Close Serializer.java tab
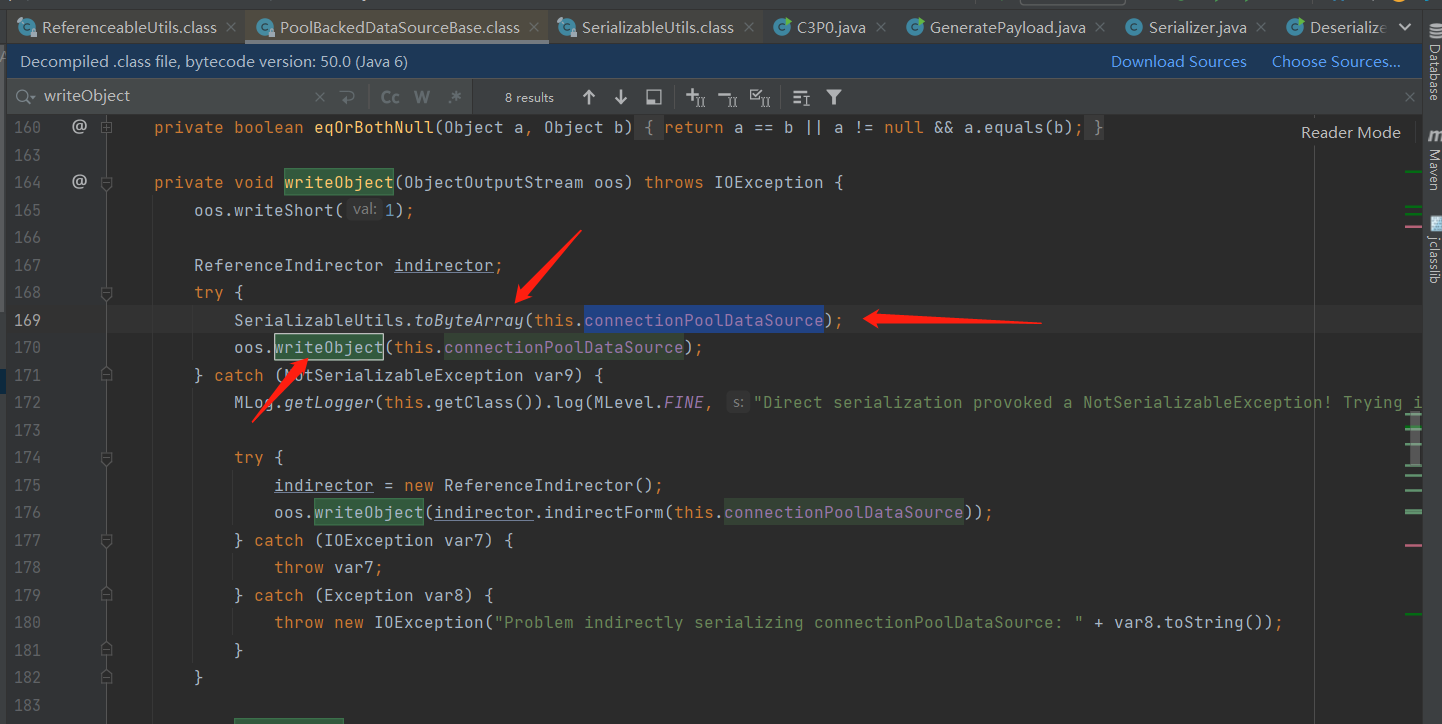Screen dimensions: 1442x724 click(x=1260, y=27)
